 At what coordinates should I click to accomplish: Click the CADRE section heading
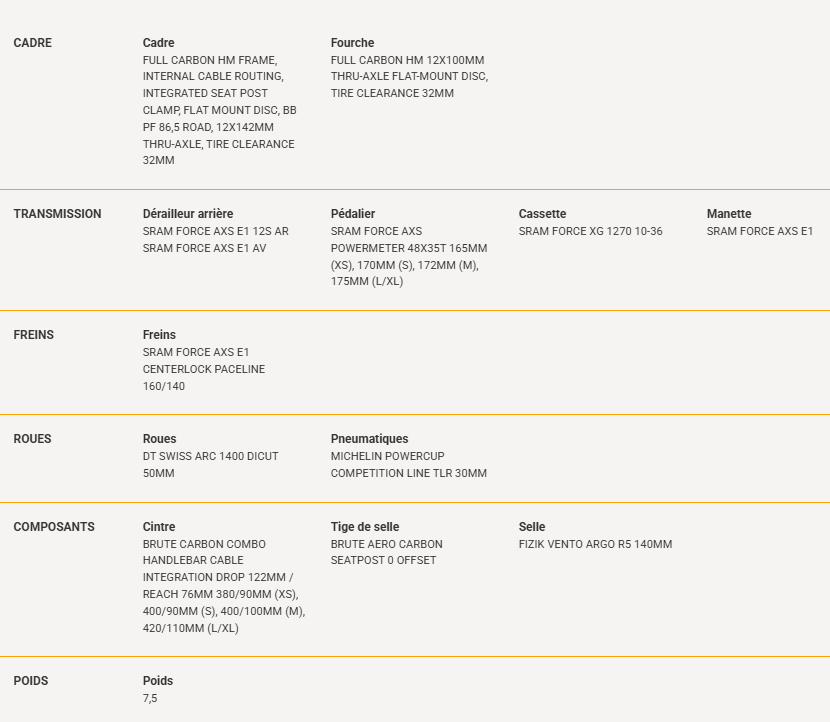32,43
